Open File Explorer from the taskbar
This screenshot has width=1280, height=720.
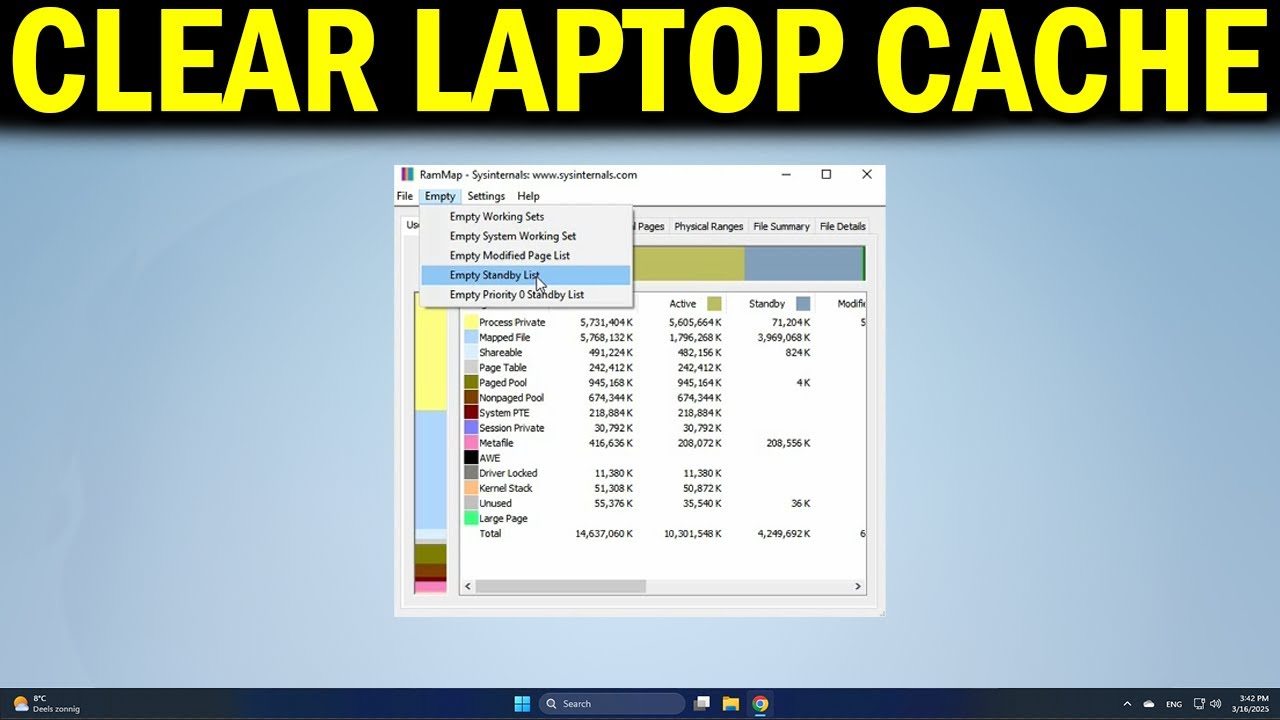(x=731, y=704)
